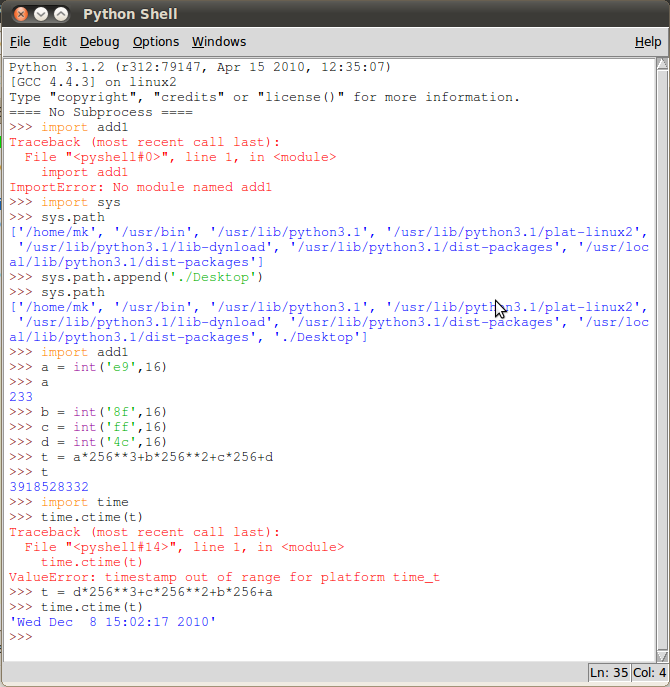
Task: Click the 'Wed Dec 8 15:02:17 2010' output
Action: [113, 622]
